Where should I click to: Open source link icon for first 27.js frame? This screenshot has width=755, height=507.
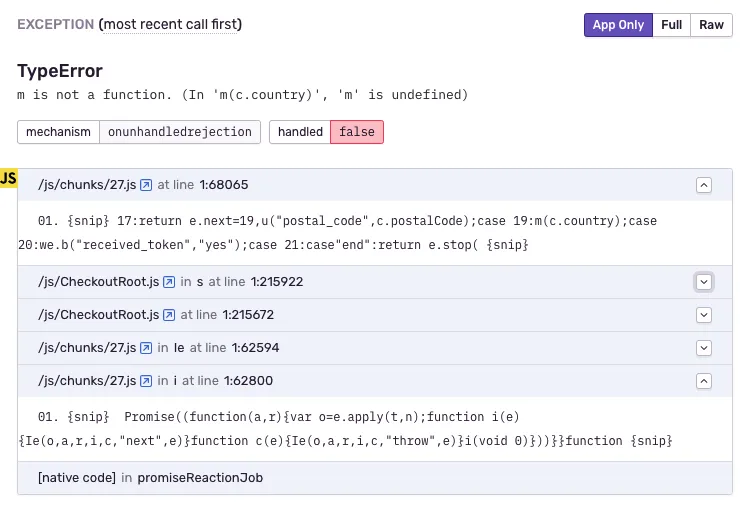tap(146, 185)
